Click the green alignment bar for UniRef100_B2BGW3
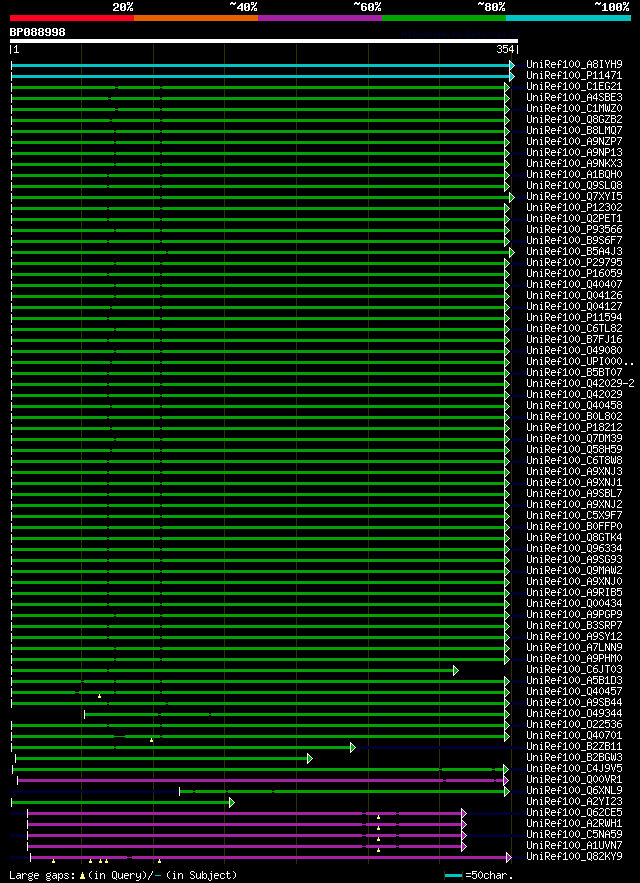 click(x=162, y=759)
